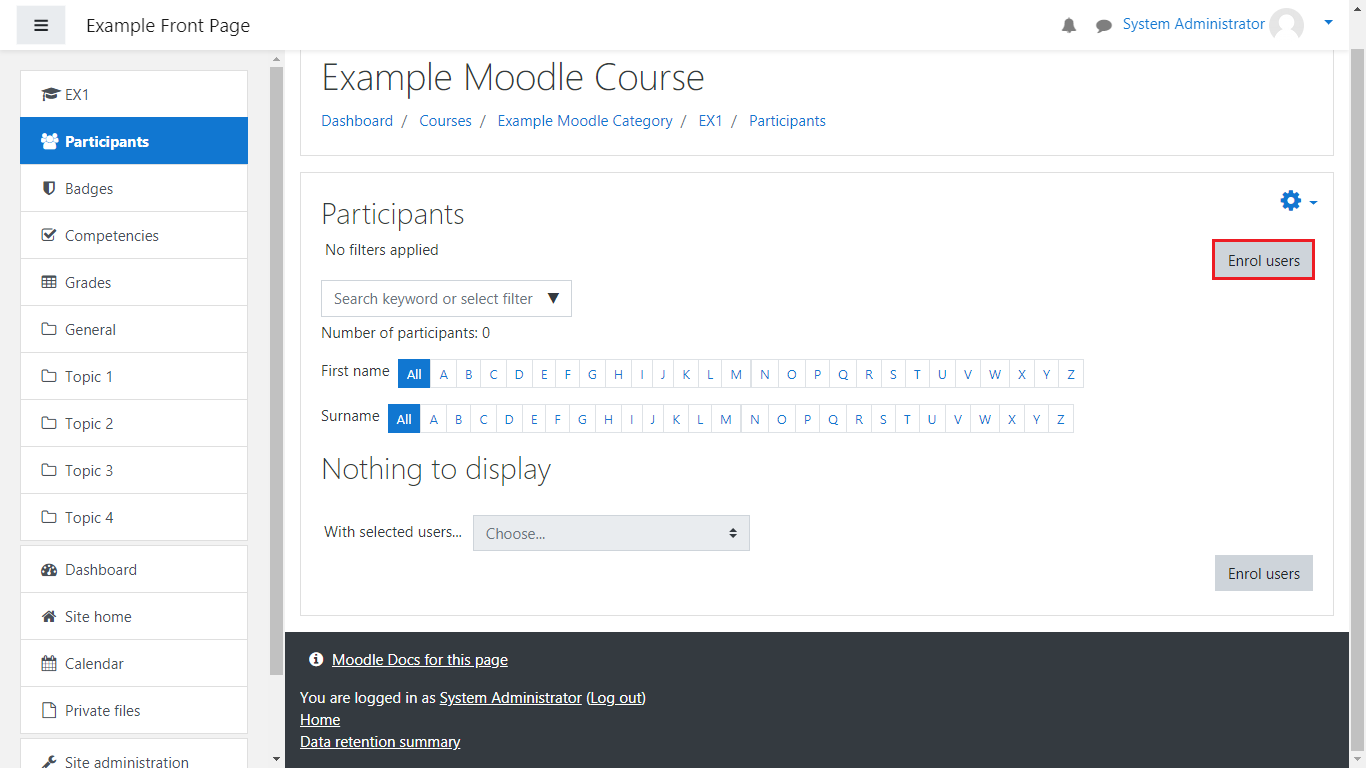Click the highlighted Enrol users button
The height and width of the screenshot is (768, 1366).
tap(1263, 260)
